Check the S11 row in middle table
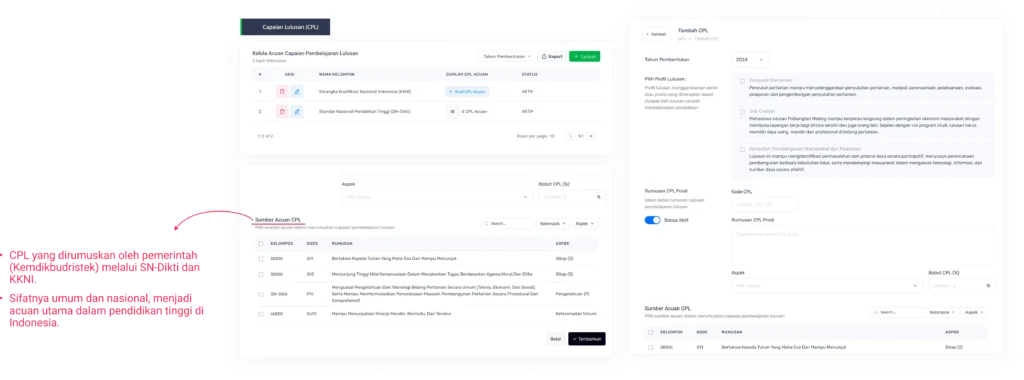 (x=261, y=259)
